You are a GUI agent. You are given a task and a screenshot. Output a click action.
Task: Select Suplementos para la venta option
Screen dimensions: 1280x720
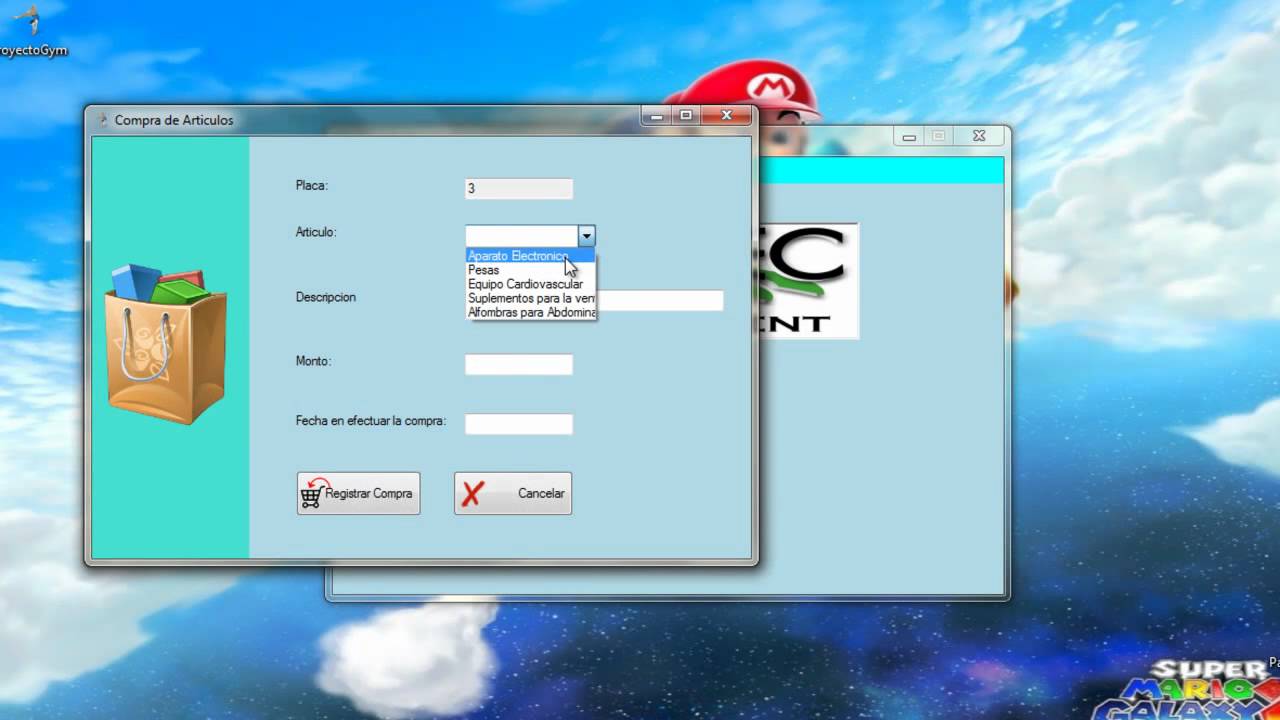click(531, 298)
